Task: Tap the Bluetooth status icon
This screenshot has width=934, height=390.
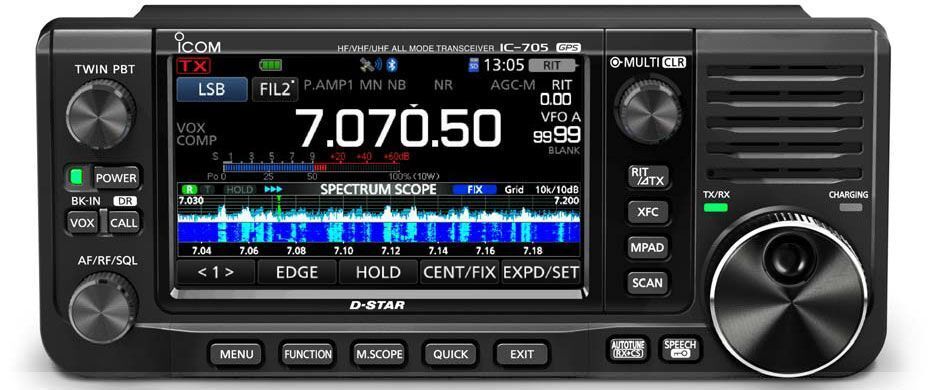Action: [392, 64]
